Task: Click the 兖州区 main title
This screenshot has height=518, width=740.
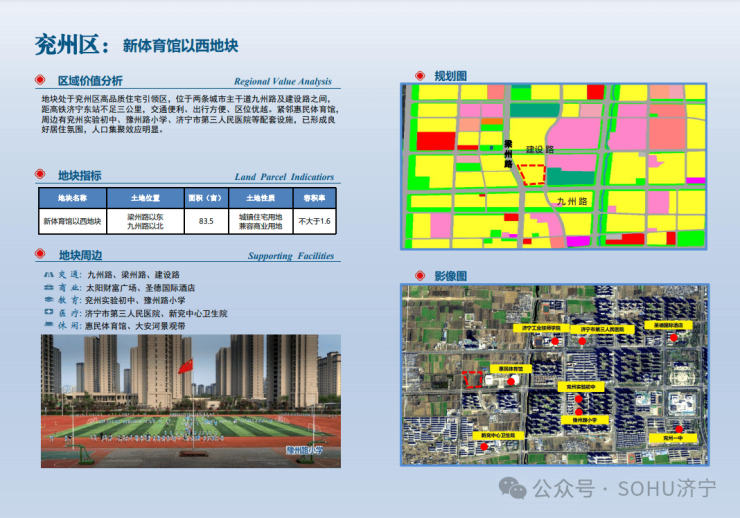Action: (72, 45)
